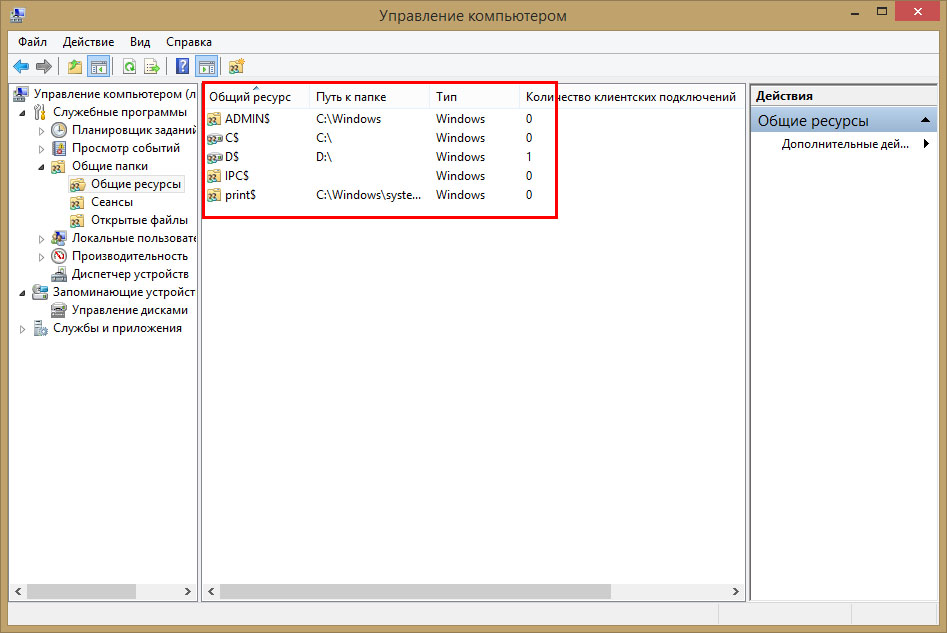
Task: Collapse the Общие ресурсы actions section
Action: 925,120
